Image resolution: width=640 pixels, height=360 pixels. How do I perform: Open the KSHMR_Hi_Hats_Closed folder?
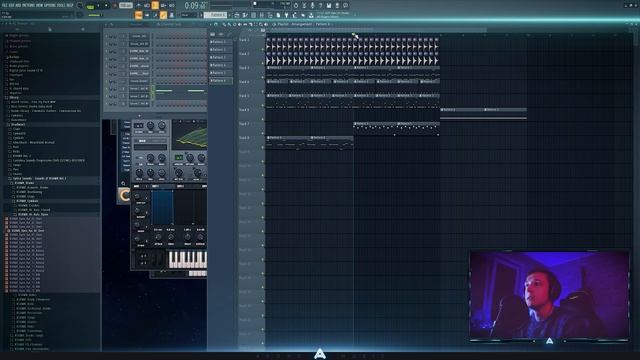pyautogui.click(x=34, y=210)
